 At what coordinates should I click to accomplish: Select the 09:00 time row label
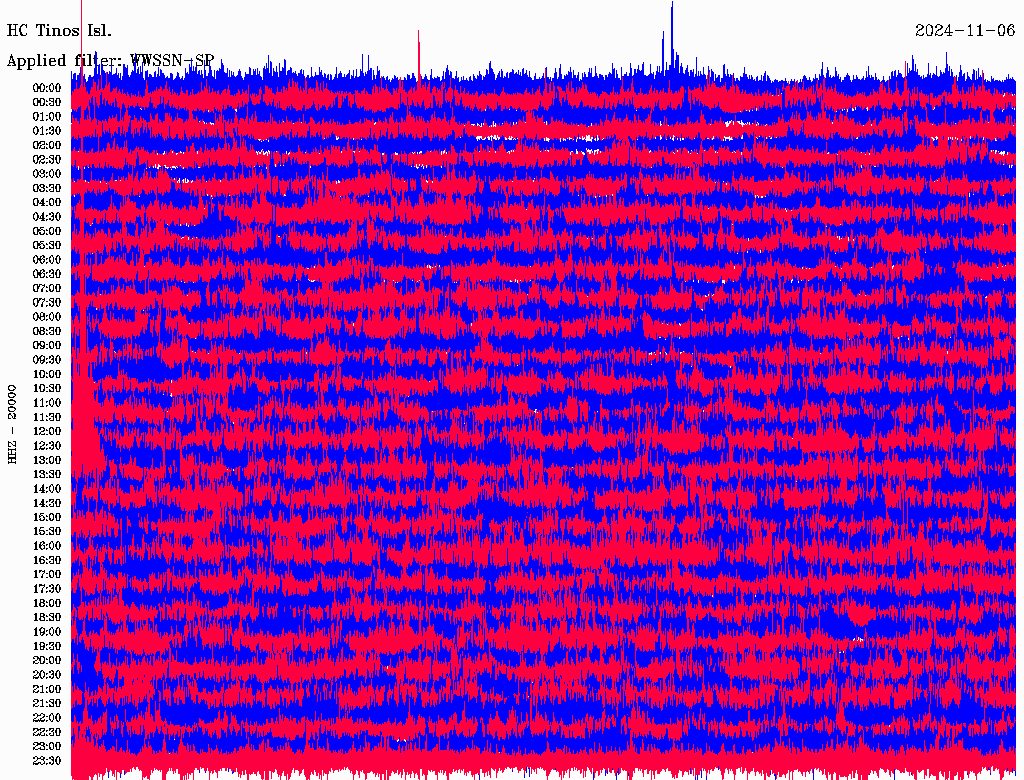[47, 345]
